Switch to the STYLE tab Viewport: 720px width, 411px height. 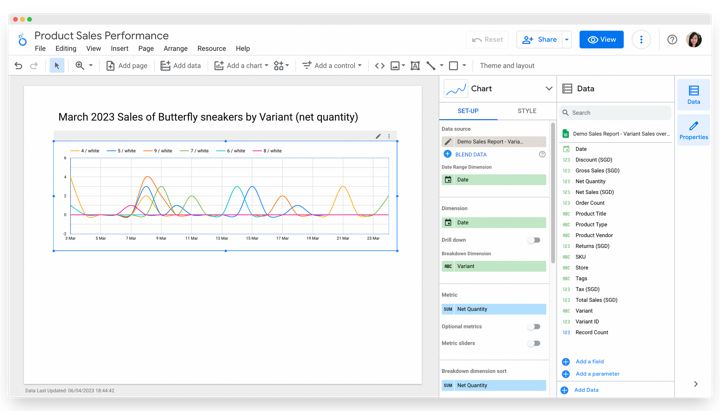pos(527,111)
